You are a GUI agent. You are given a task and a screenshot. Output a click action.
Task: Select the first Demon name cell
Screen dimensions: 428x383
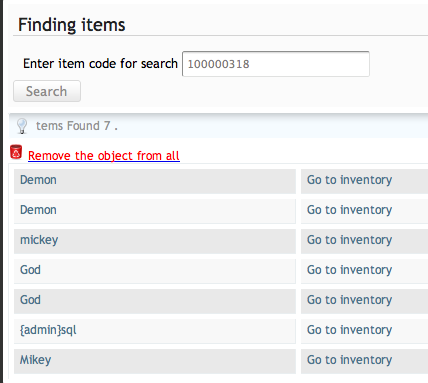(155, 181)
